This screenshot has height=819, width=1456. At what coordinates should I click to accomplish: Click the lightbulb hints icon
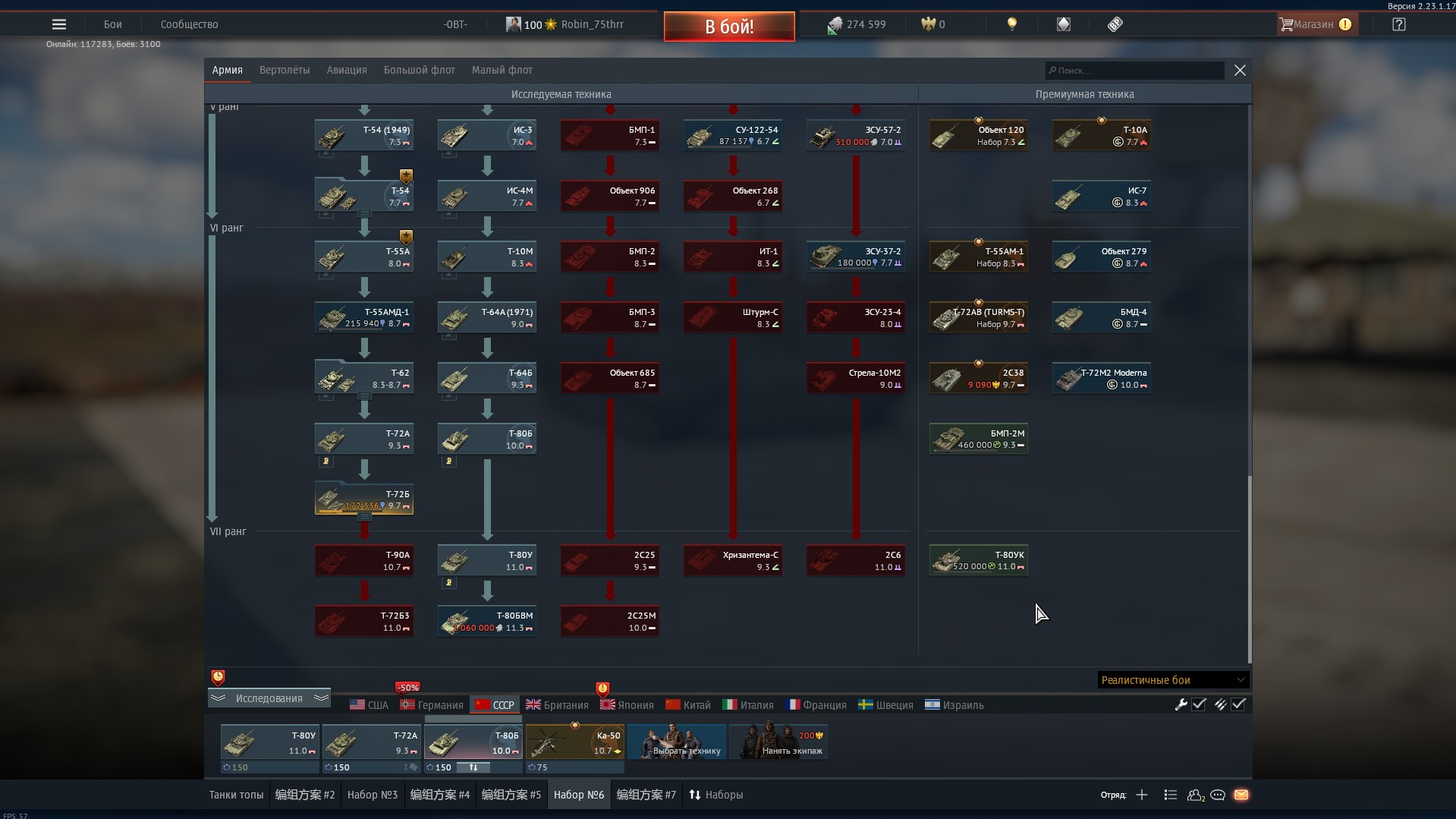(x=1011, y=24)
